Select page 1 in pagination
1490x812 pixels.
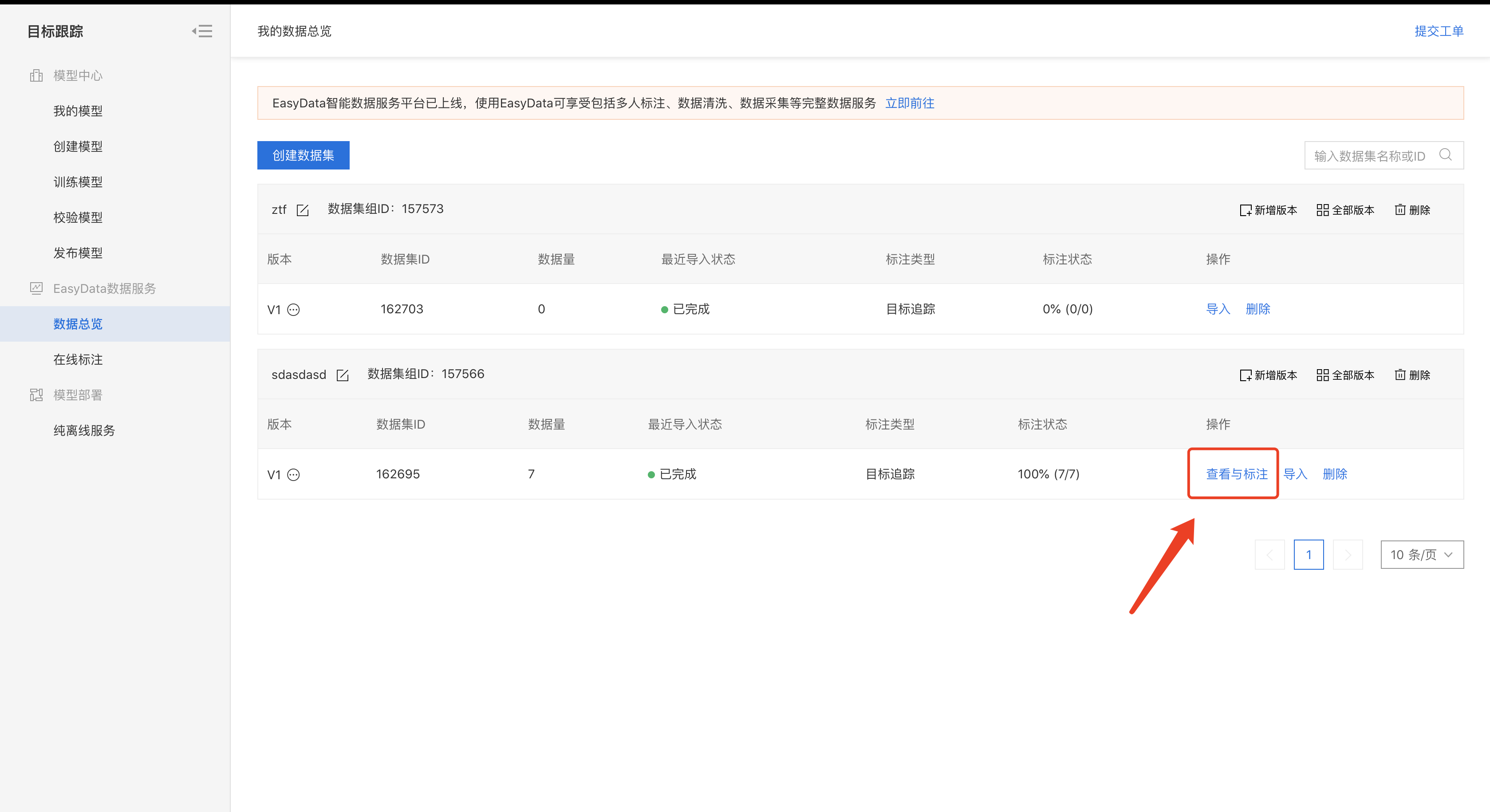pyautogui.click(x=1309, y=555)
